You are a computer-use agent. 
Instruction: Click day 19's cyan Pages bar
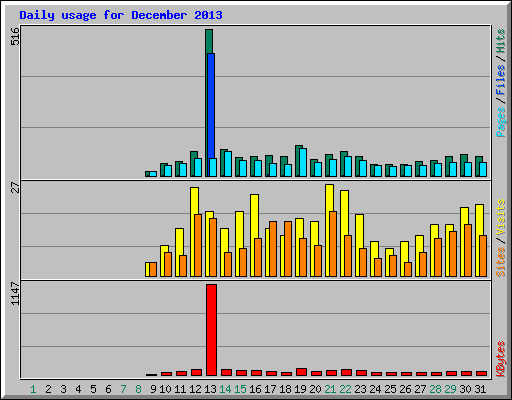(x=303, y=162)
